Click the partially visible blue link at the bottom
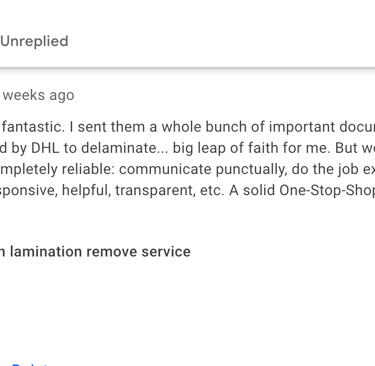The width and height of the screenshot is (375, 366). [x=30, y=364]
